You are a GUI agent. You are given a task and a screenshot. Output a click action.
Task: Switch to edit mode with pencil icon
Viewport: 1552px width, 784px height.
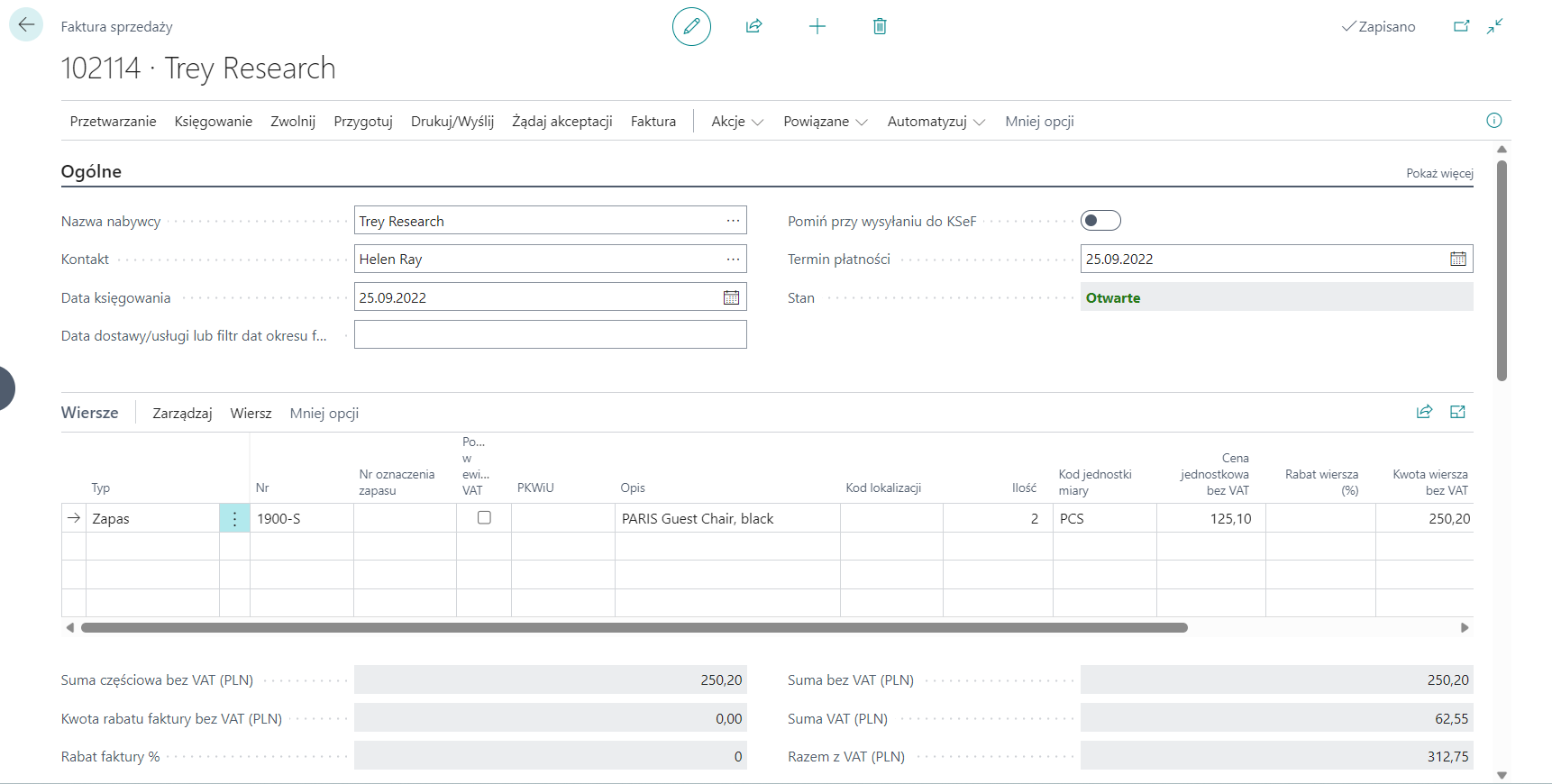(691, 26)
